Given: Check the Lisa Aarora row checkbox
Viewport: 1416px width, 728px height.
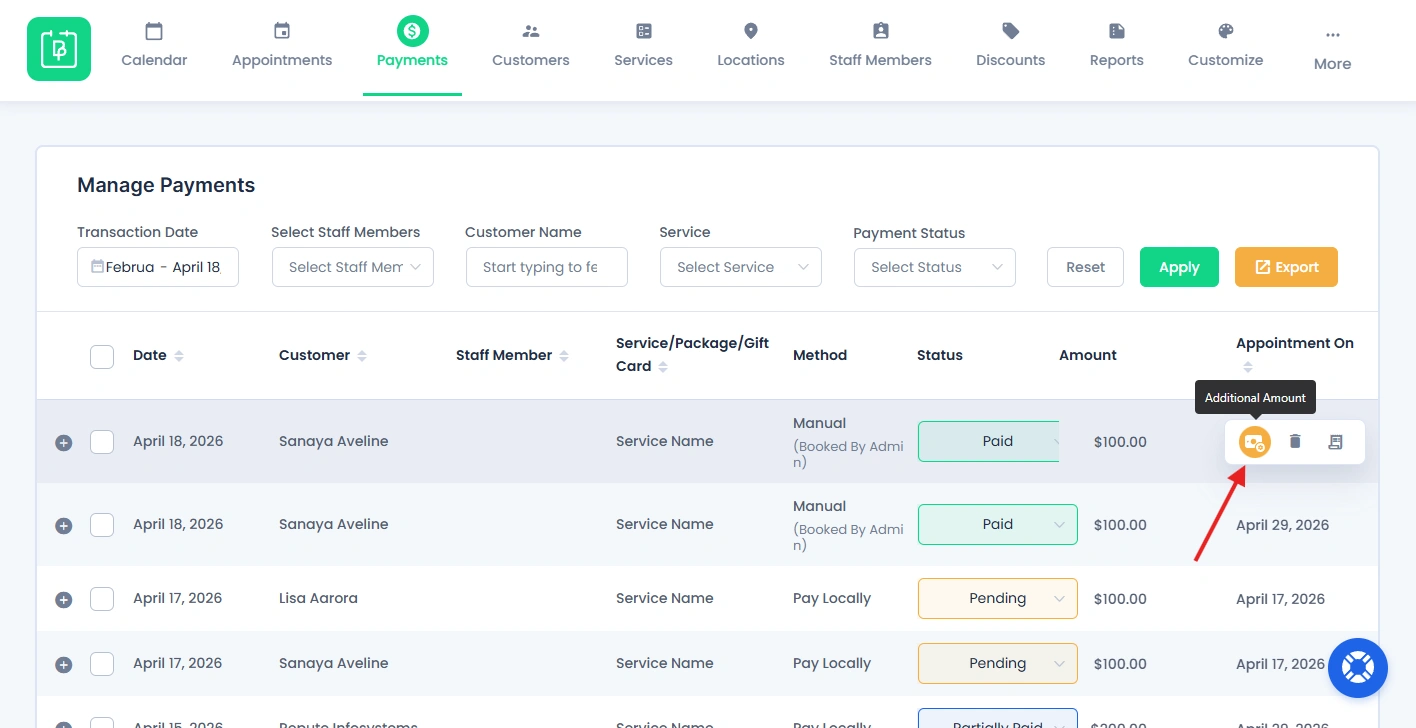Looking at the screenshot, I should coord(102,598).
